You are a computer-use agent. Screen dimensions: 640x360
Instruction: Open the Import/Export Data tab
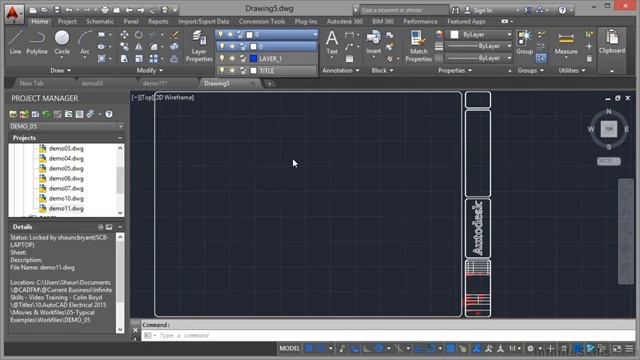point(203,21)
